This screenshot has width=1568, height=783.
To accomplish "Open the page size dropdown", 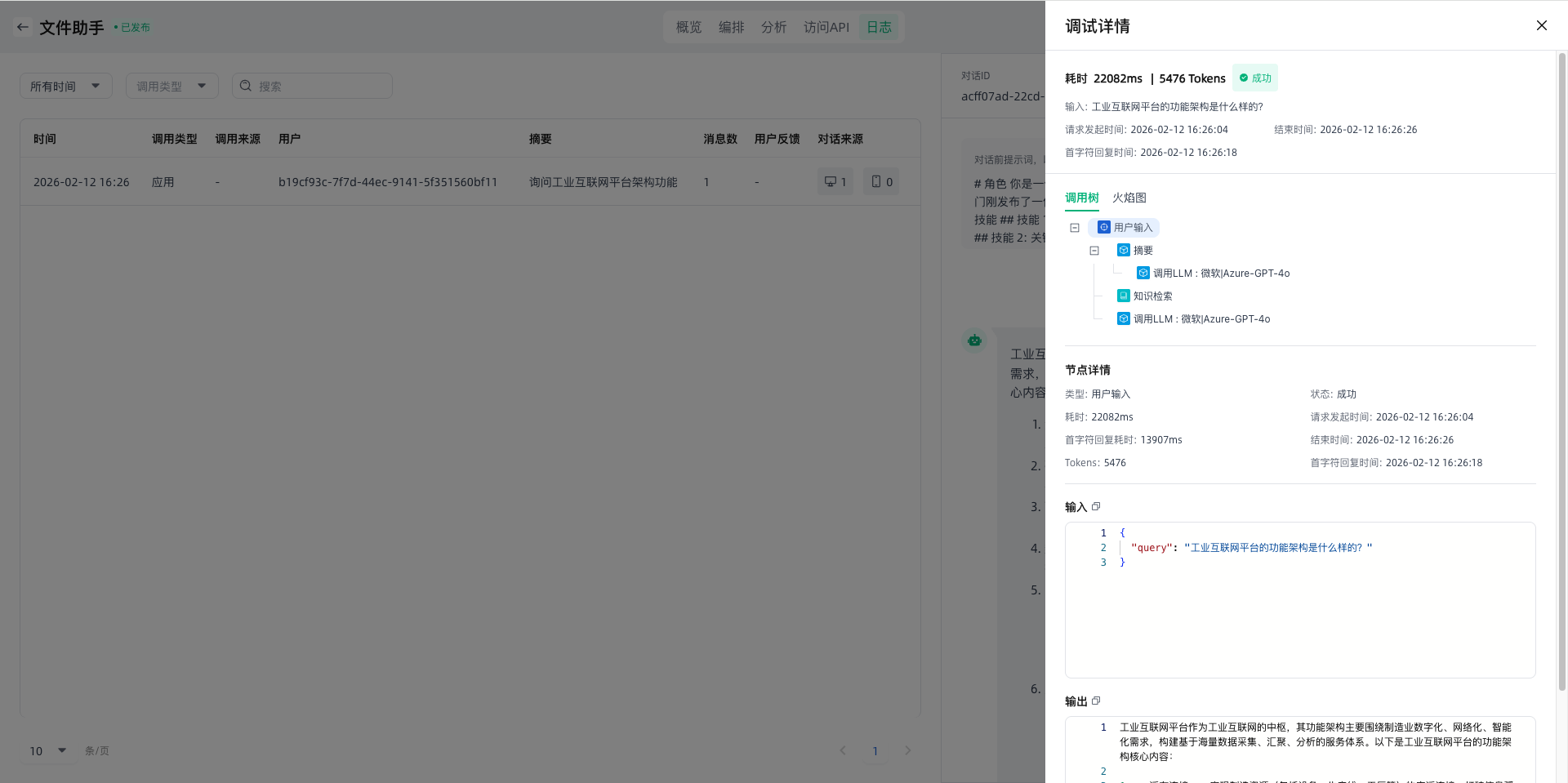I will [x=48, y=750].
